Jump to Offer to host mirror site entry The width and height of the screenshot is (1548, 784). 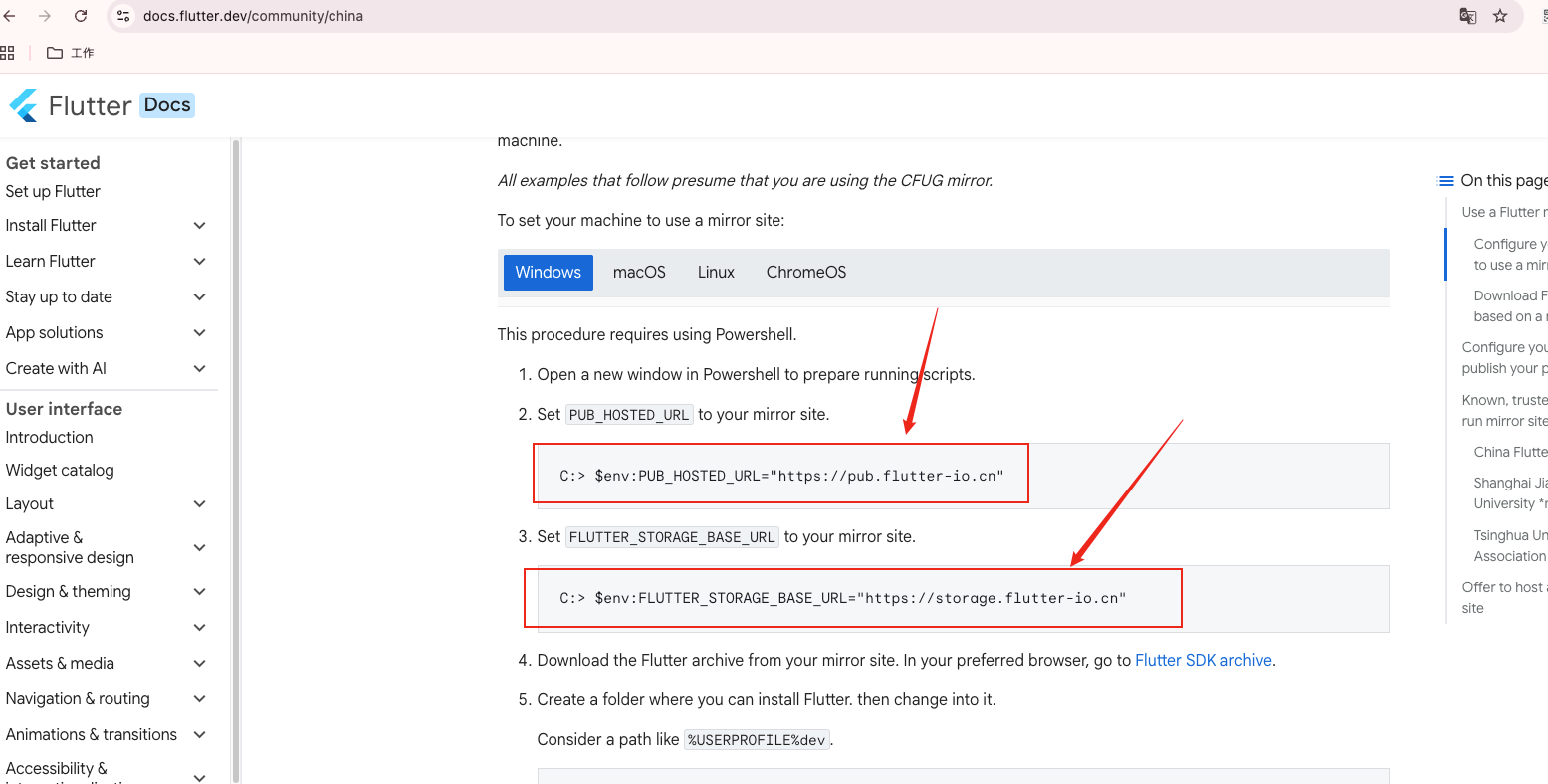(x=1504, y=597)
